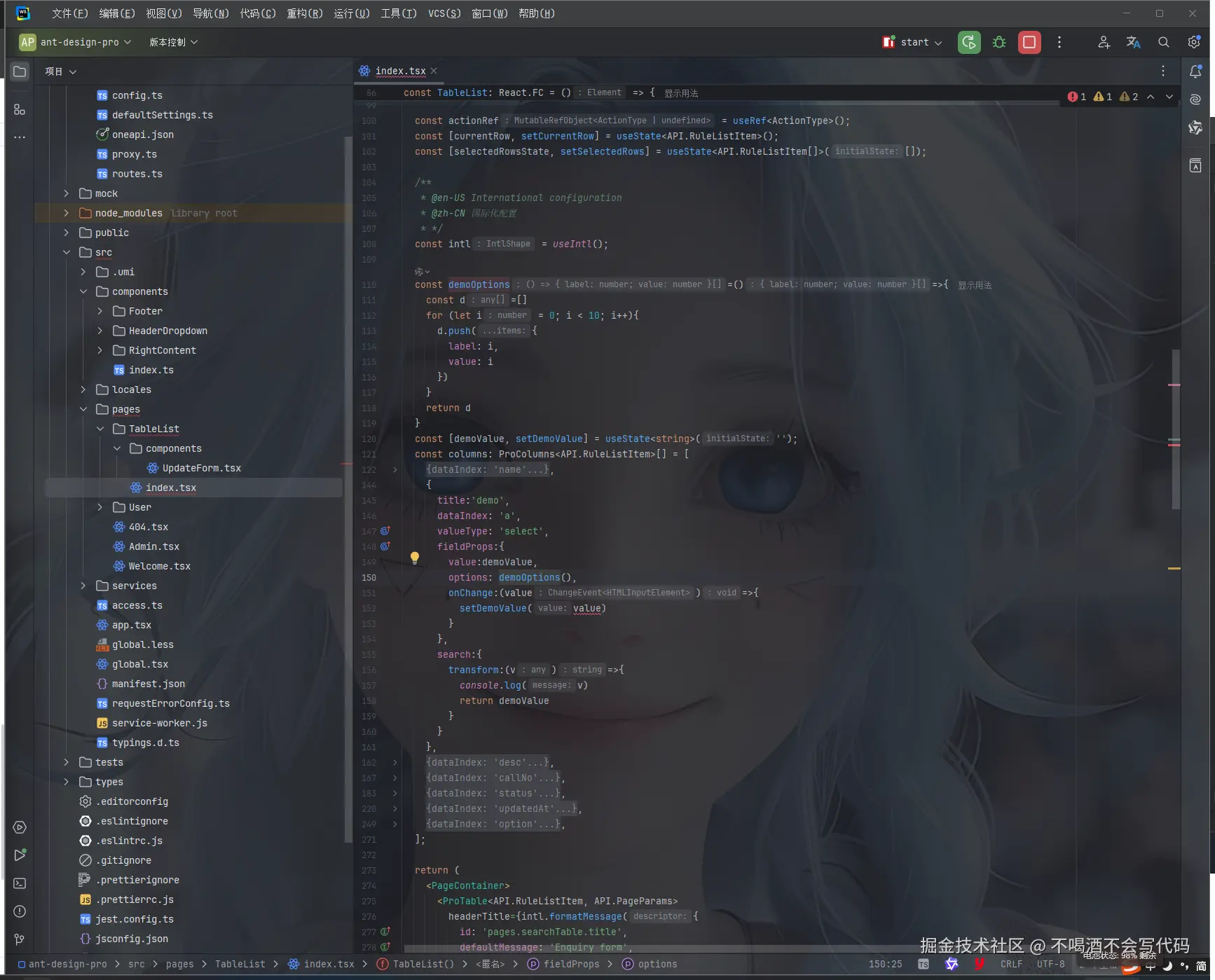The image size is (1215, 980).
Task: Click the override gutter marker on line 147
Action: pos(385,531)
